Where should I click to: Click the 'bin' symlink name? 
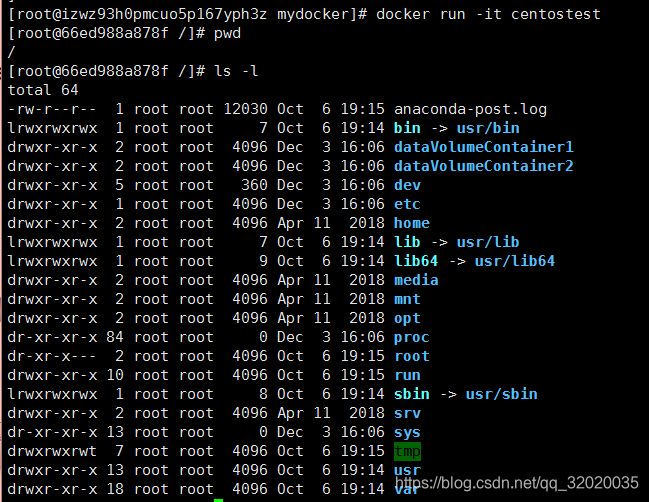pyautogui.click(x=407, y=128)
